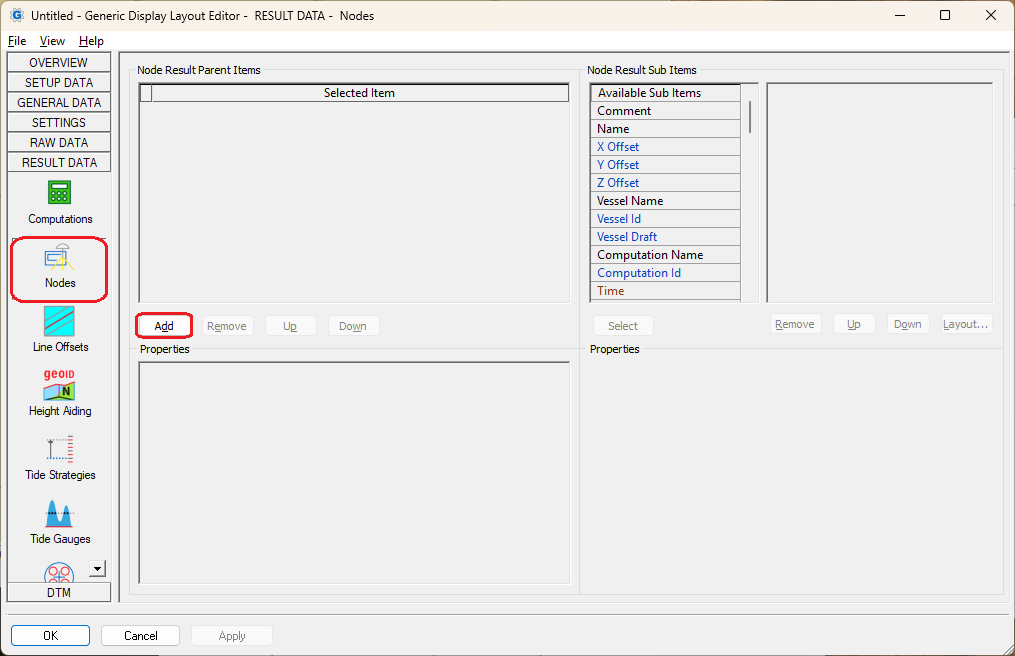The image size is (1015, 656).
Task: Click the application icon in the title bar
Action: [x=17, y=15]
